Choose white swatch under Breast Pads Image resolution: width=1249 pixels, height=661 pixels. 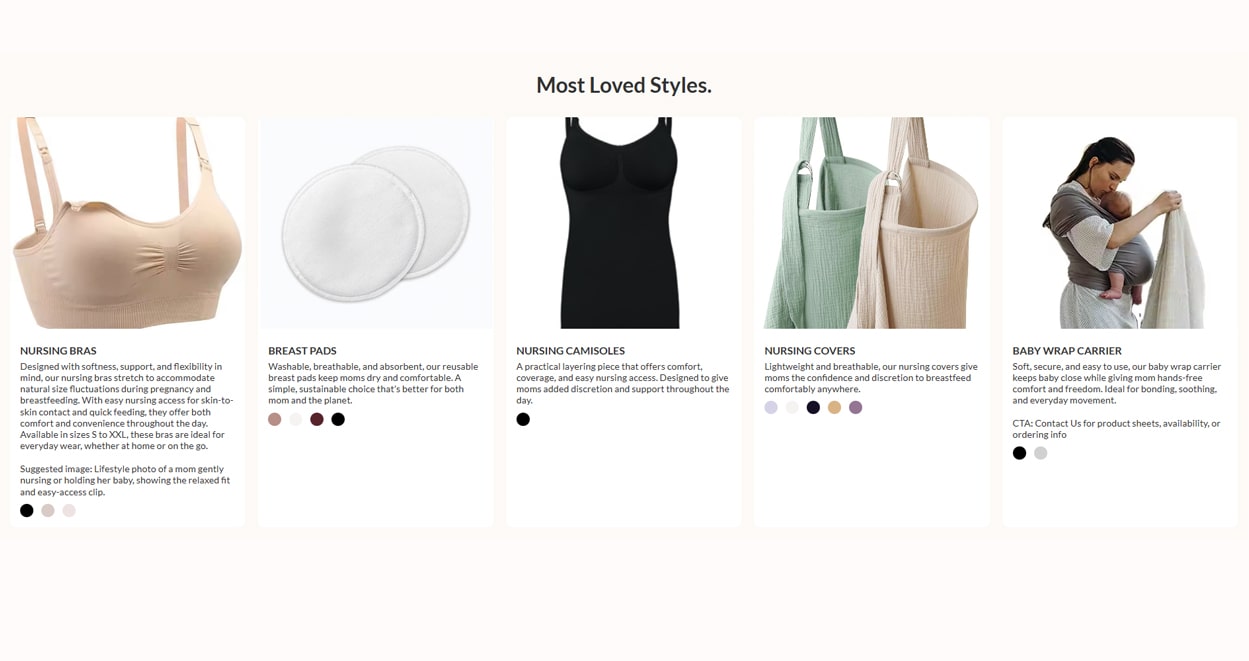[x=296, y=420]
